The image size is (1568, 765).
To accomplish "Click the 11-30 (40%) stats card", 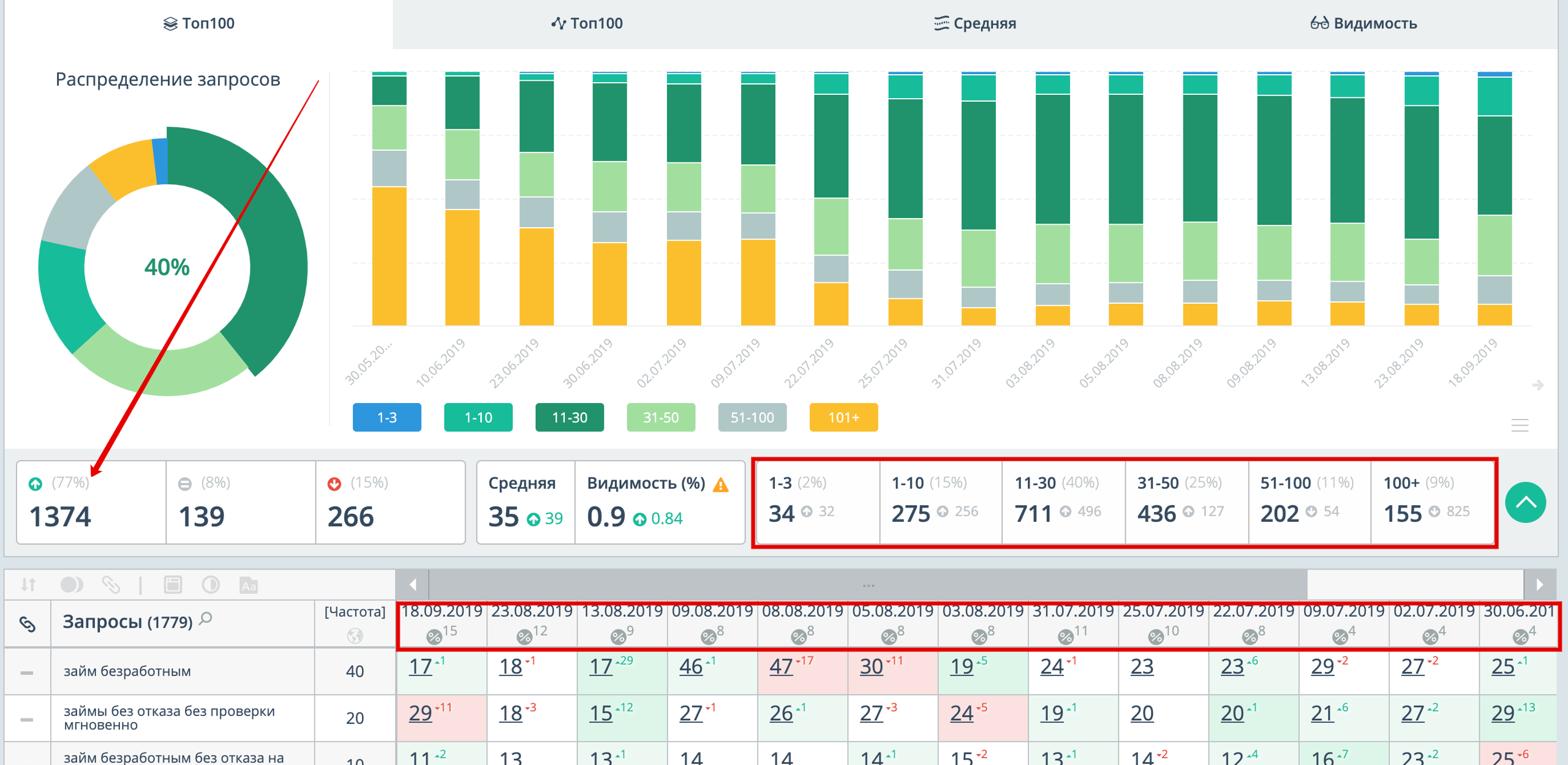I will pos(1063,502).
